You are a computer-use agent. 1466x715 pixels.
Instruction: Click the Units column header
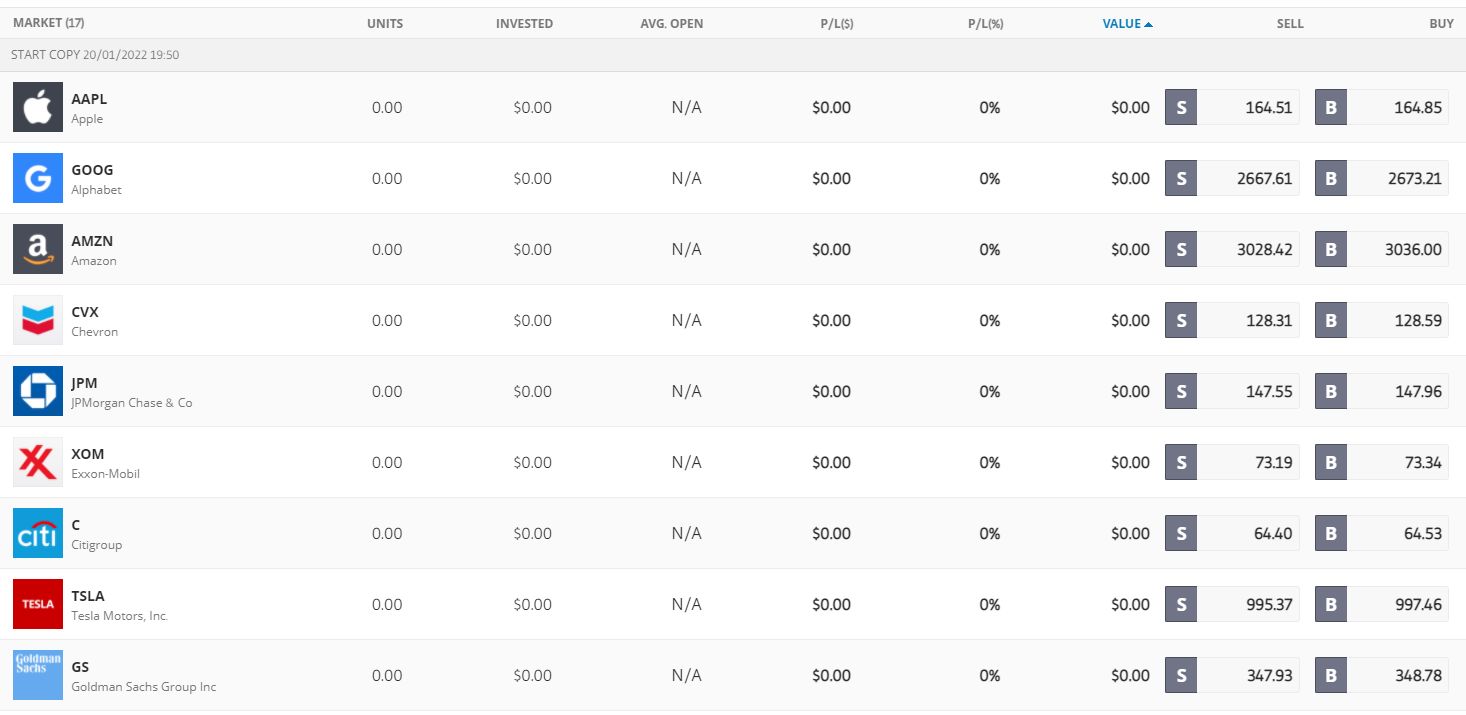coord(385,24)
